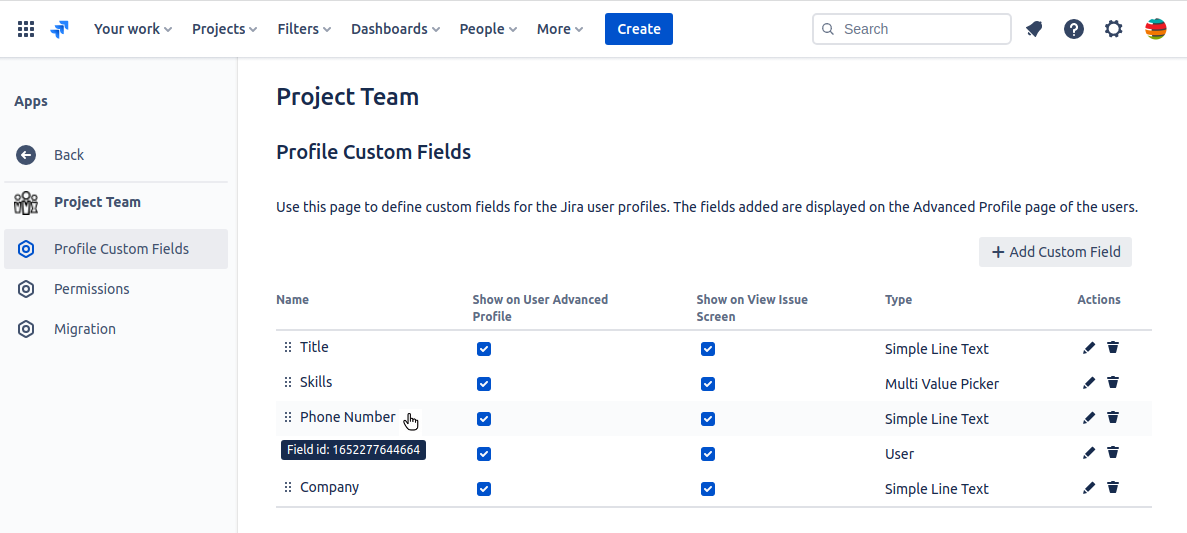
Task: Delete the Skills custom field
Action: tap(1113, 383)
